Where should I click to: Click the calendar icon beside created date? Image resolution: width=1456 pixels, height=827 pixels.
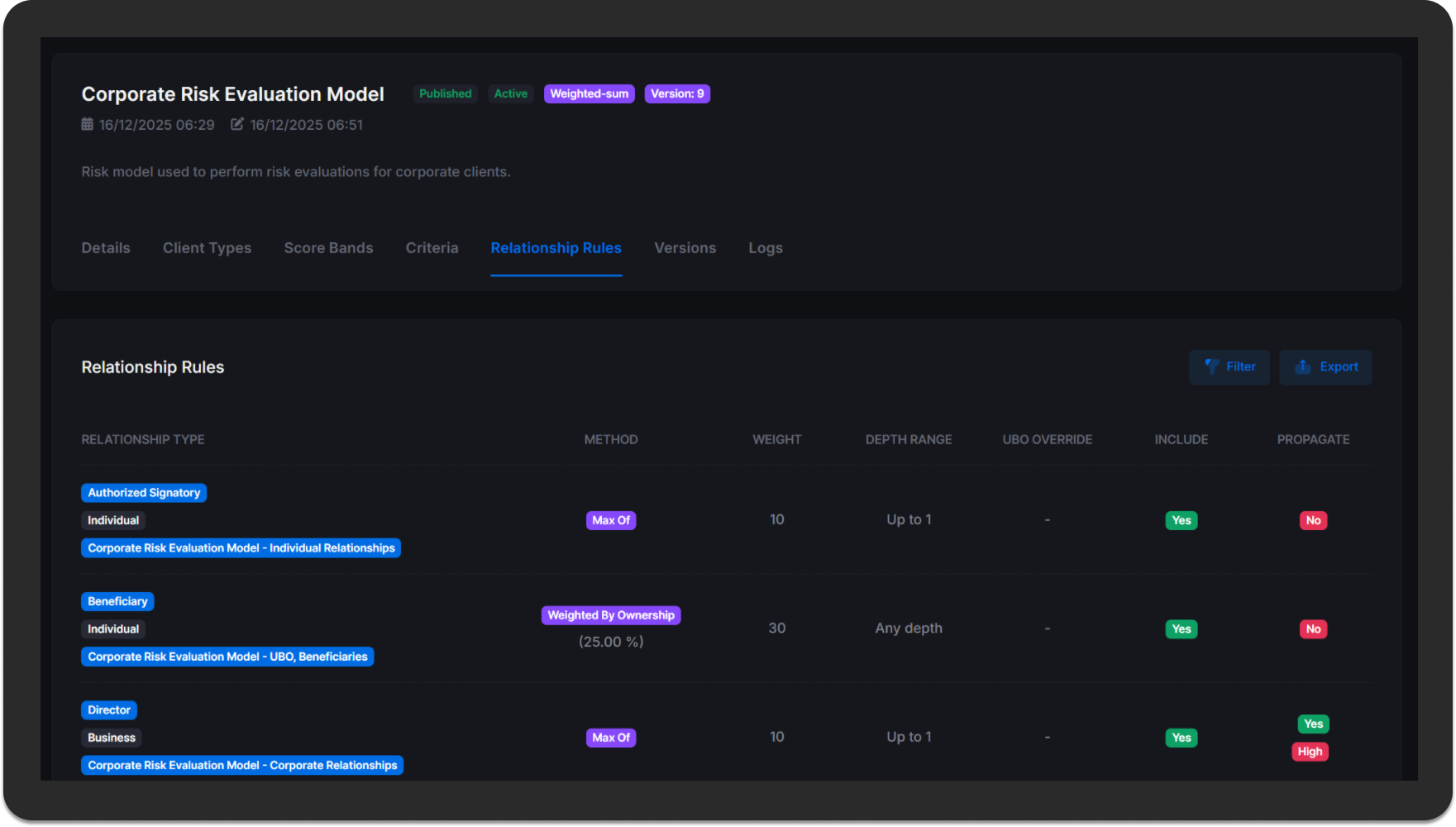88,124
